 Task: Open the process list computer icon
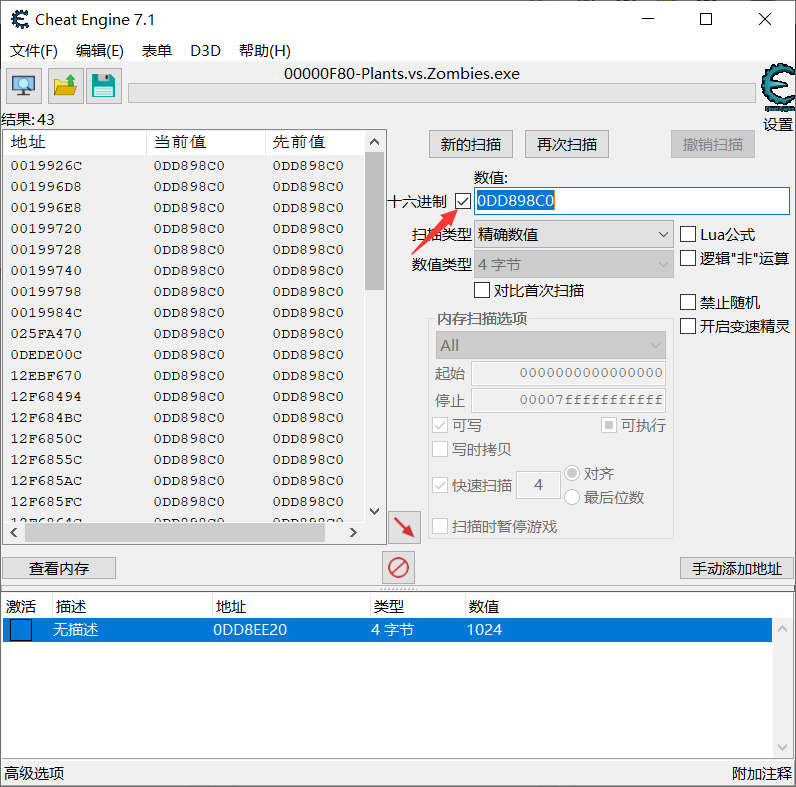tap(24, 86)
